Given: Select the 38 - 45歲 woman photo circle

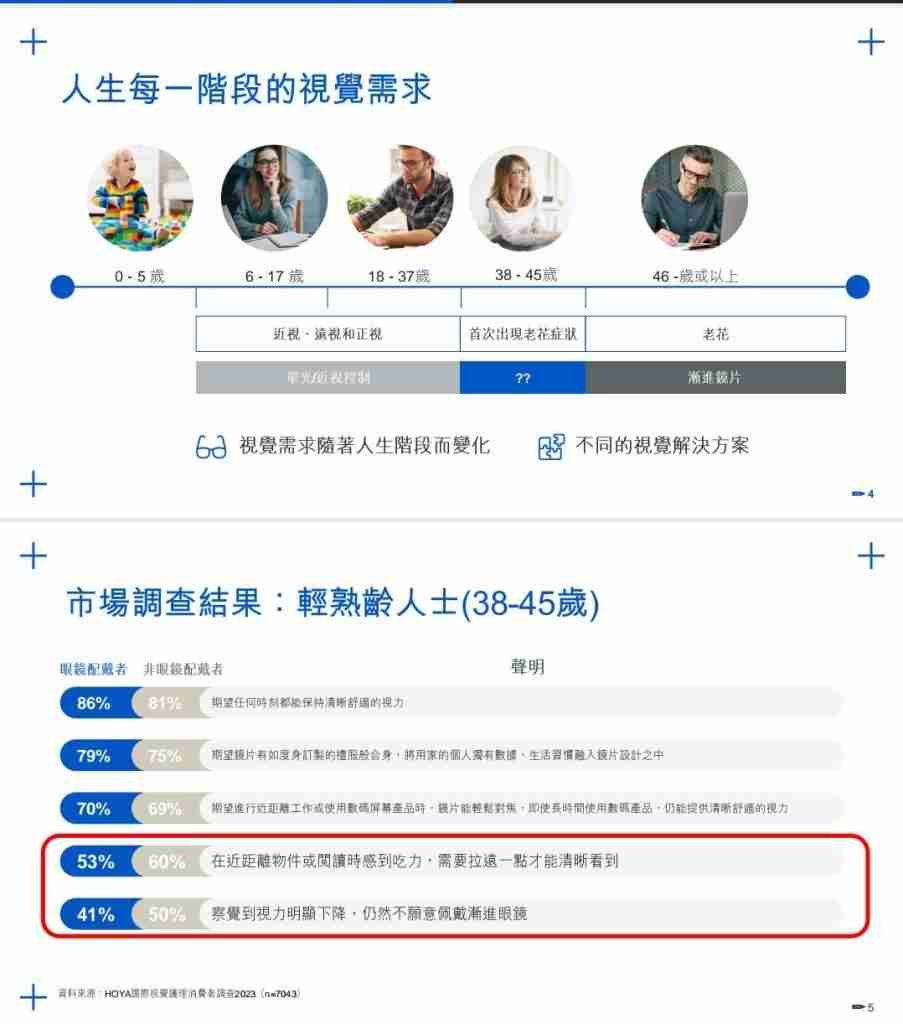Looking at the screenshot, I should tap(522, 198).
